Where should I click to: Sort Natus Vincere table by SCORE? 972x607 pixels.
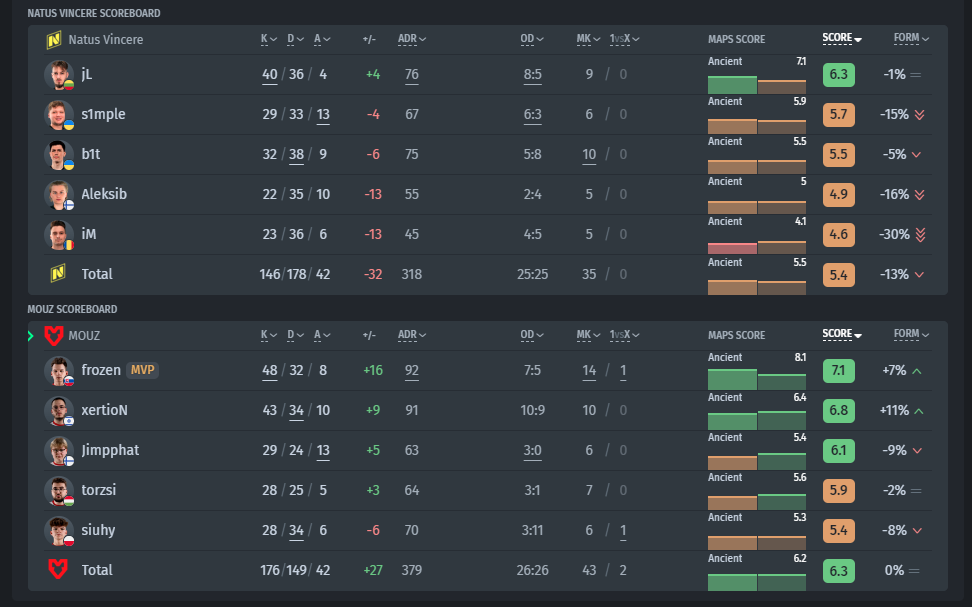point(842,38)
